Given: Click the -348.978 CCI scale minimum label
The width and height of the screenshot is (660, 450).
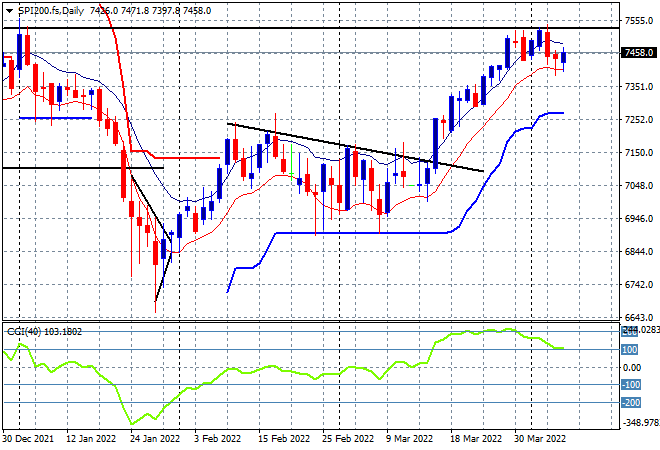Looking at the screenshot, I should (x=640, y=422).
